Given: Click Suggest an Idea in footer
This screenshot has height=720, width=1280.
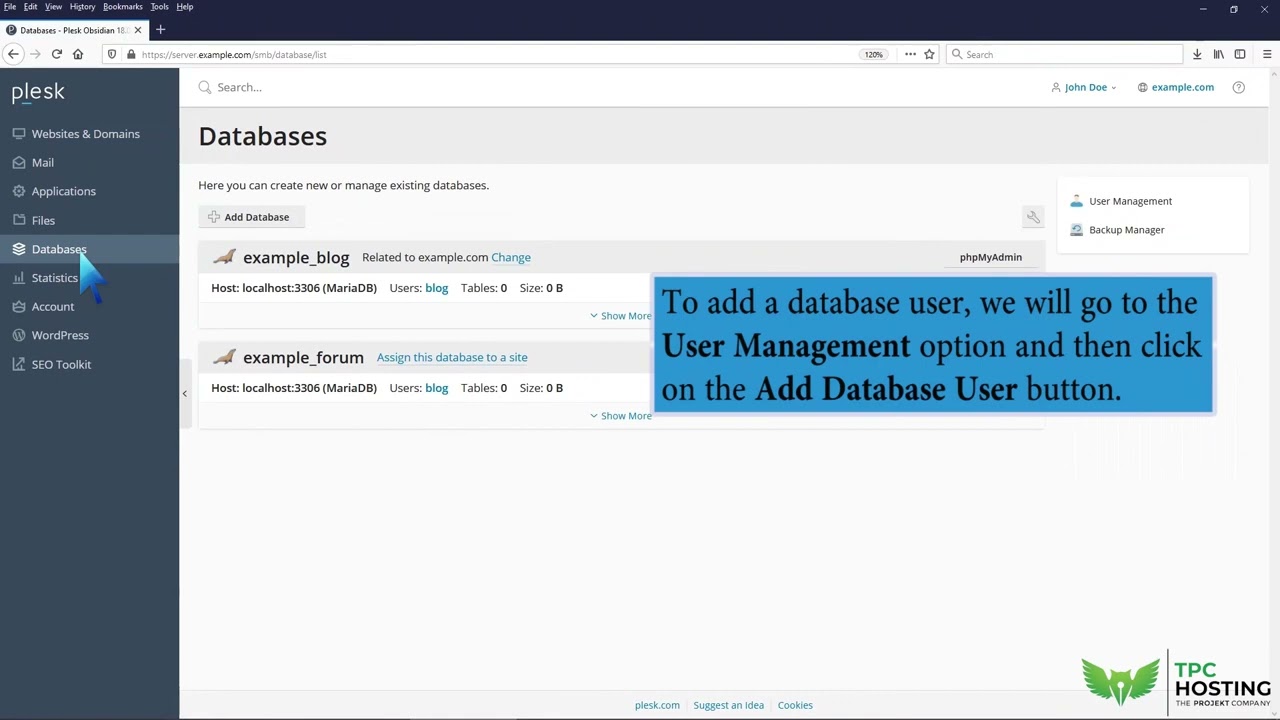Looking at the screenshot, I should point(728,705).
